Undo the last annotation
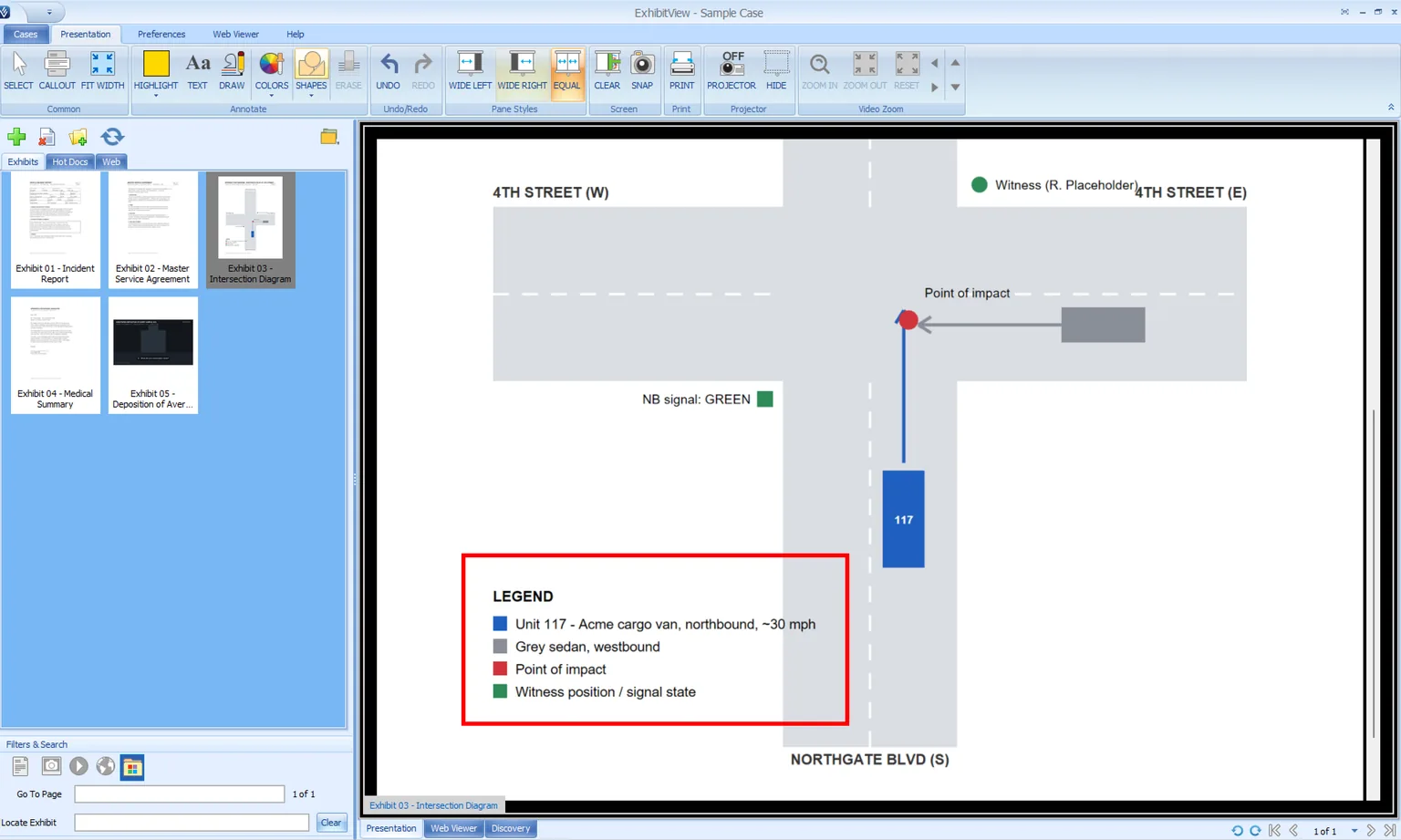This screenshot has width=1401, height=840. 388,70
